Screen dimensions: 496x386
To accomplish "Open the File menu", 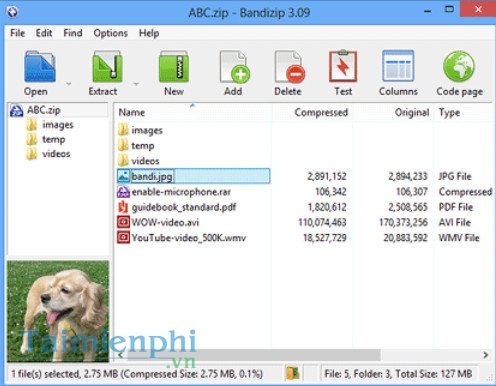I will coord(17,33).
